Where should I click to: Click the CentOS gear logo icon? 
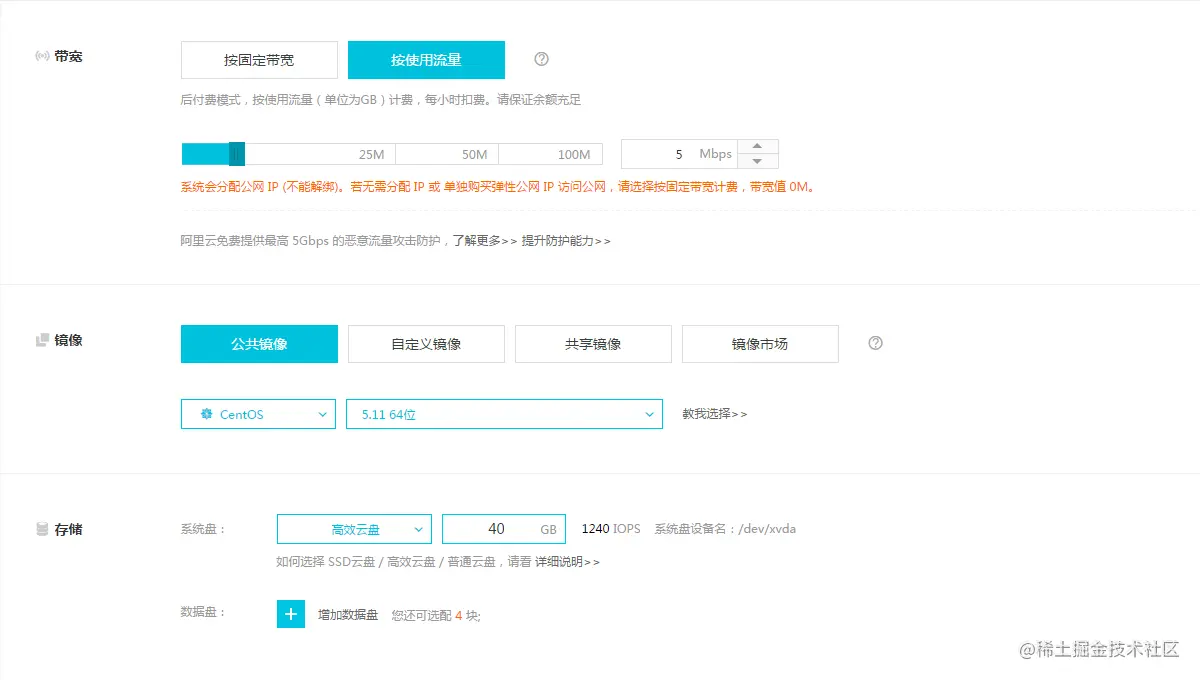[206, 414]
